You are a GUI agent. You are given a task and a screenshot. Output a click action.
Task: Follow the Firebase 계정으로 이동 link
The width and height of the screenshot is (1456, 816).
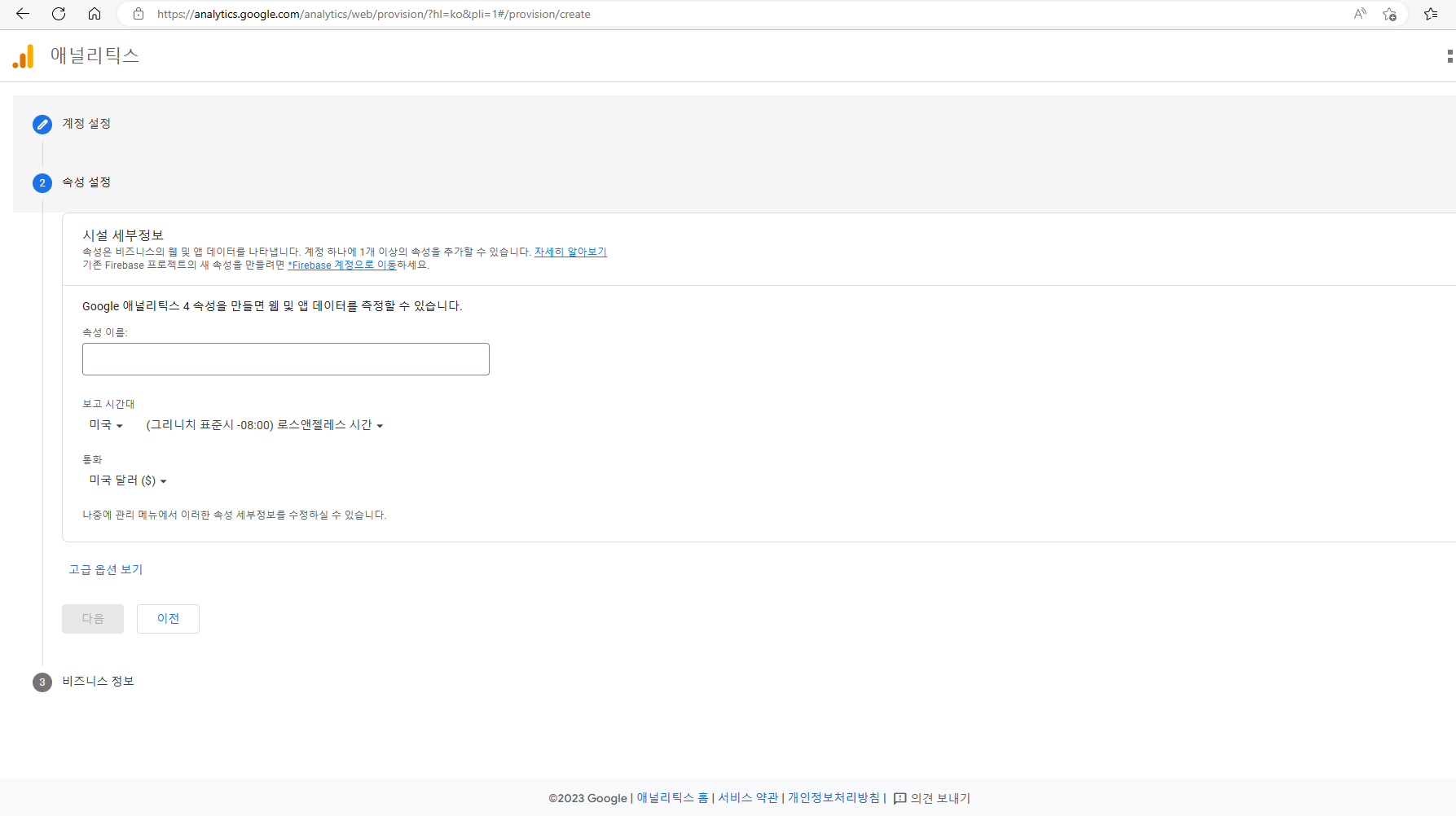342,265
